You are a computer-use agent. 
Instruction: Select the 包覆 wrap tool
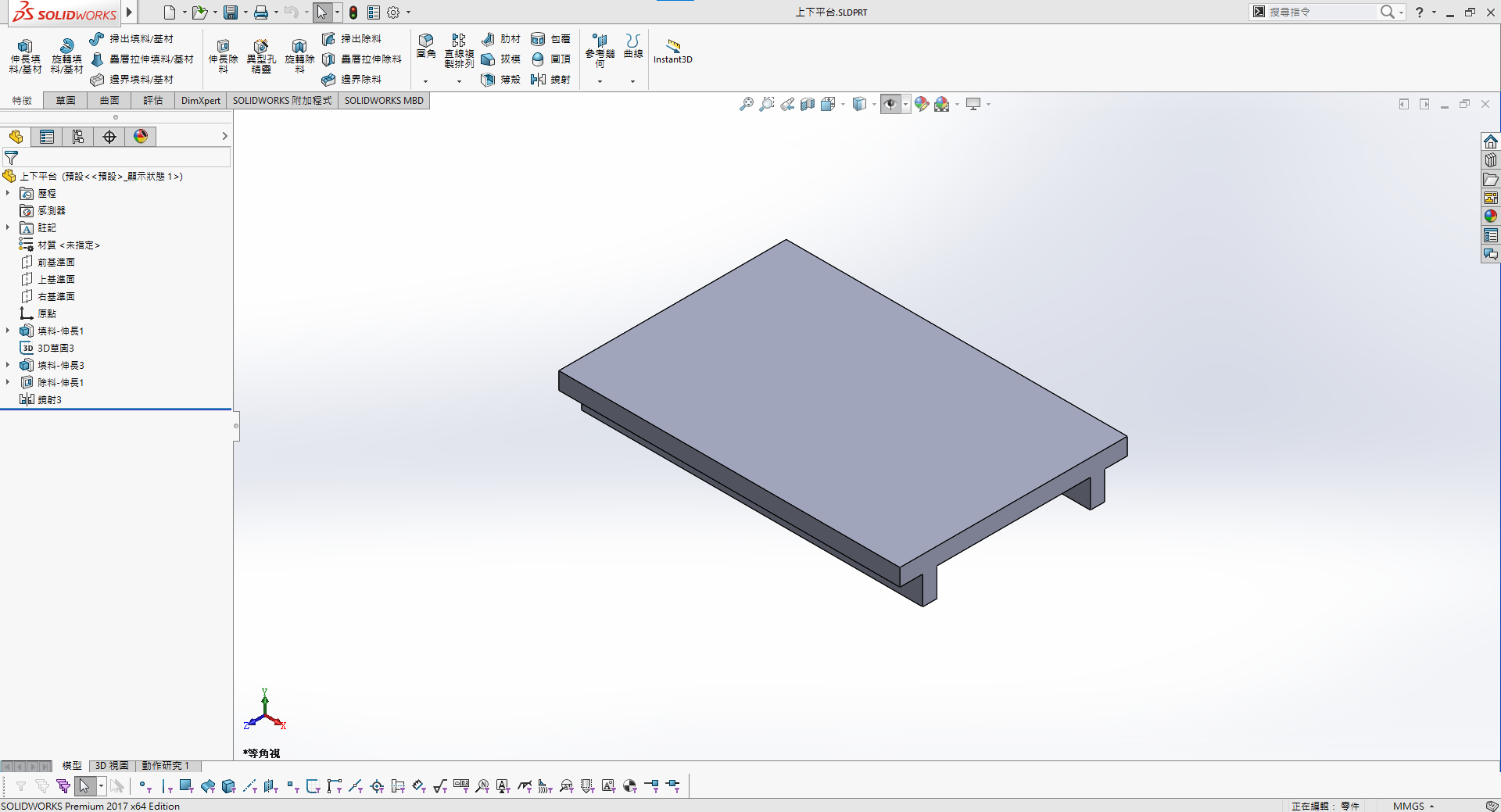click(551, 39)
